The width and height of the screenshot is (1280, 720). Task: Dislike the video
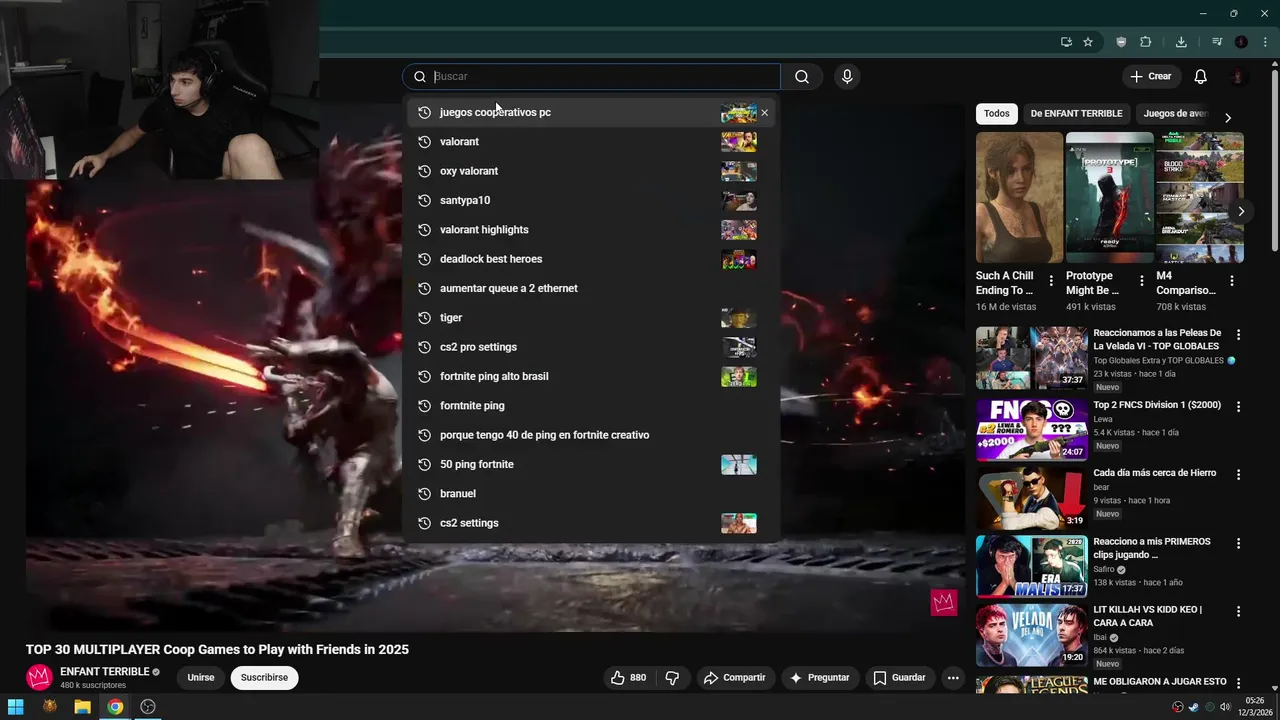pos(672,678)
